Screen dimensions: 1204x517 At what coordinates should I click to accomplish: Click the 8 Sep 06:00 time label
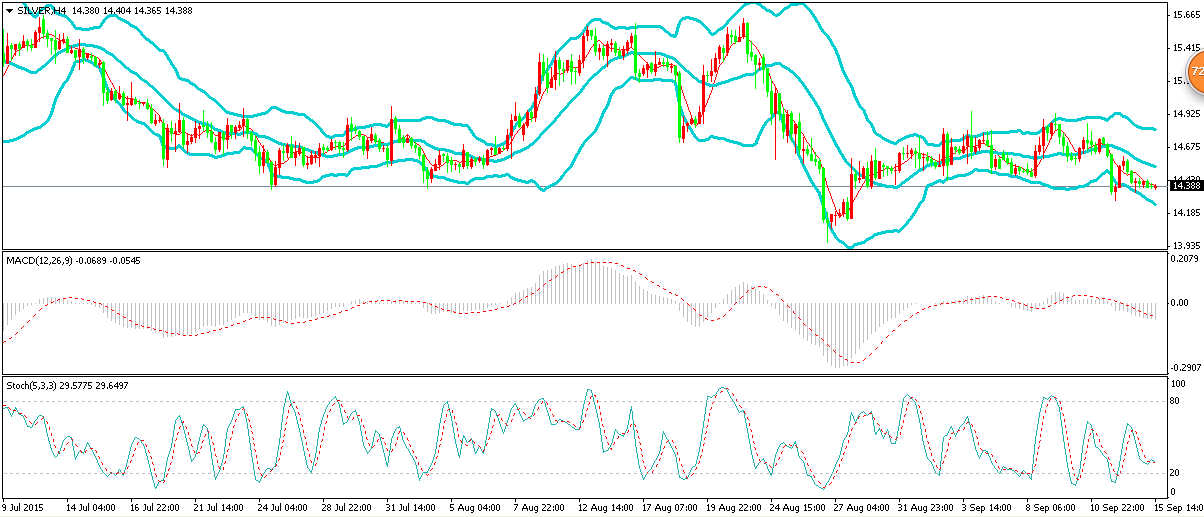[x=1047, y=509]
